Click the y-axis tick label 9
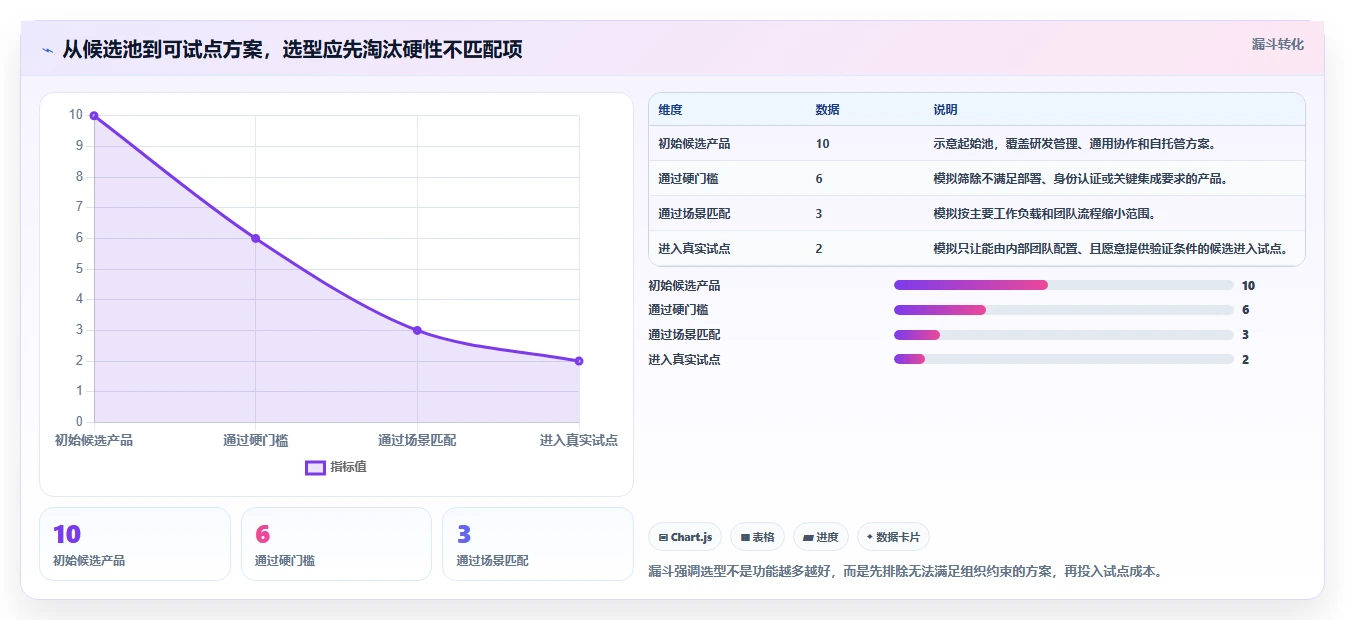This screenshot has height=620, width=1345. coord(79,146)
